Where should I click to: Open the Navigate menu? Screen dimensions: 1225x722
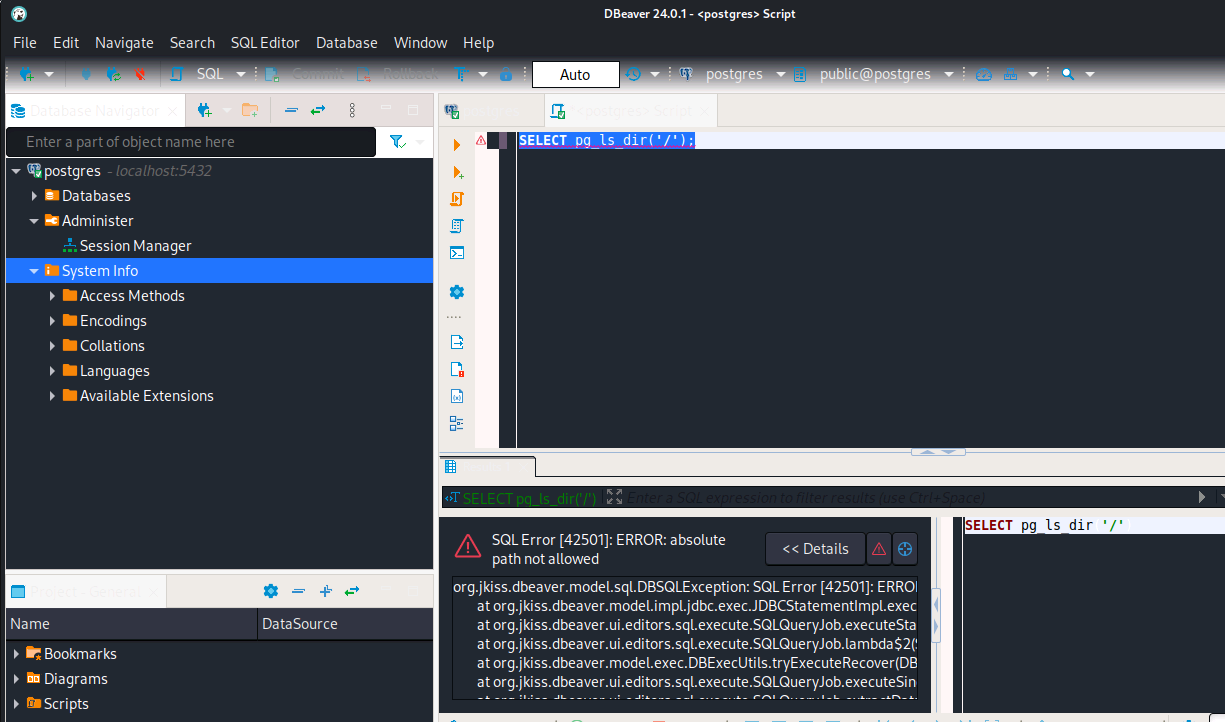coord(124,43)
